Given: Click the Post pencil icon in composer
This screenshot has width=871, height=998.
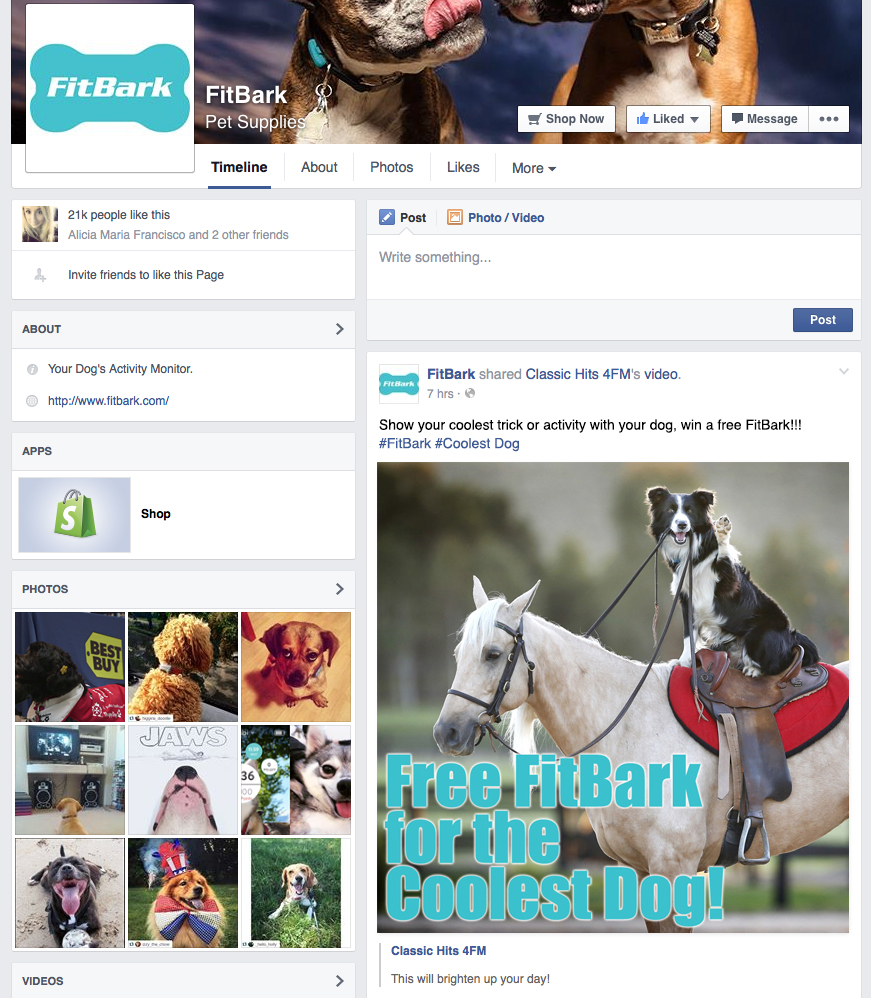Looking at the screenshot, I should pyautogui.click(x=386, y=218).
